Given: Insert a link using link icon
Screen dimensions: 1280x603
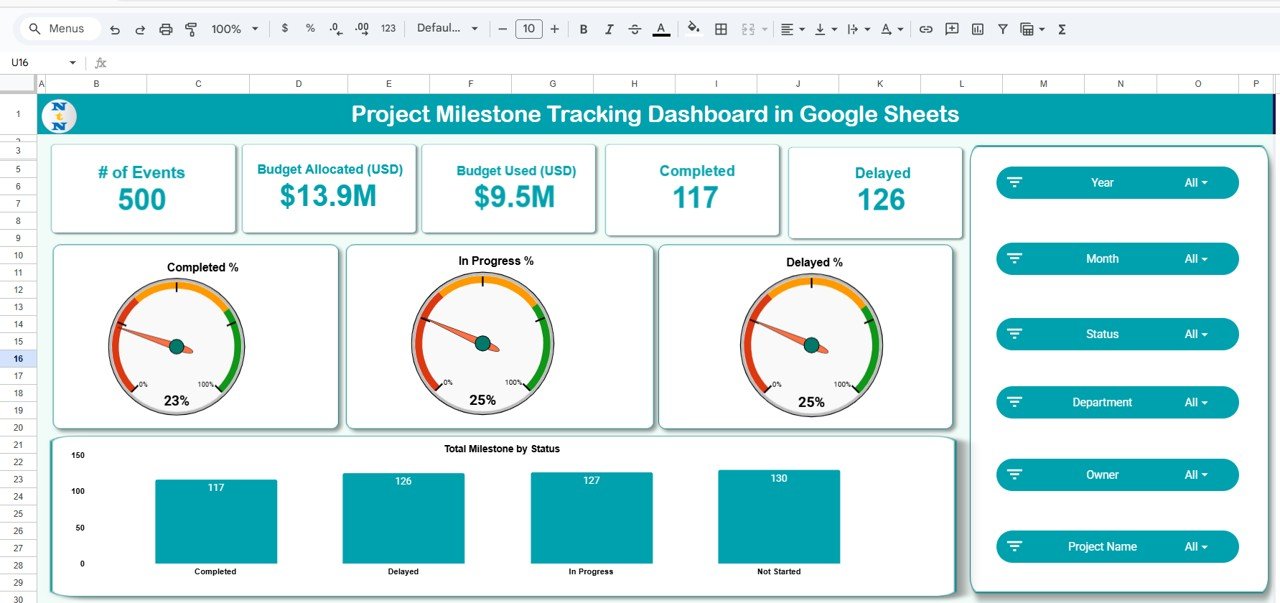Looking at the screenshot, I should pyautogui.click(x=926, y=29).
